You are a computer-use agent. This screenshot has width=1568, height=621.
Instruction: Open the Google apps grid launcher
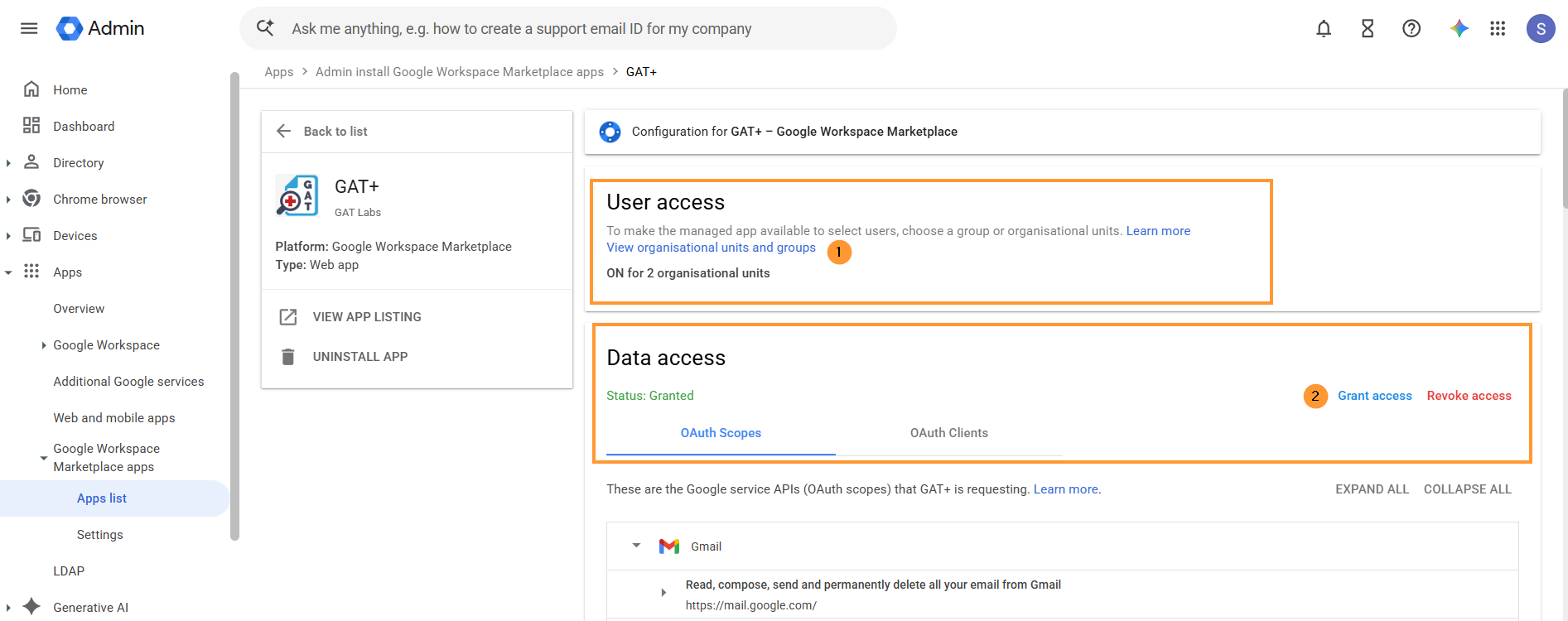tap(1498, 29)
